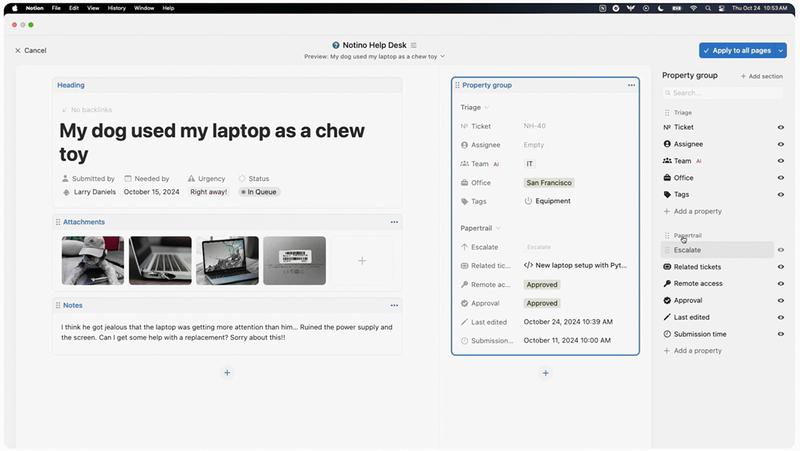Screen dimensions: 800x451
Task: Toggle visibility of Tags property
Action: [x=781, y=194]
